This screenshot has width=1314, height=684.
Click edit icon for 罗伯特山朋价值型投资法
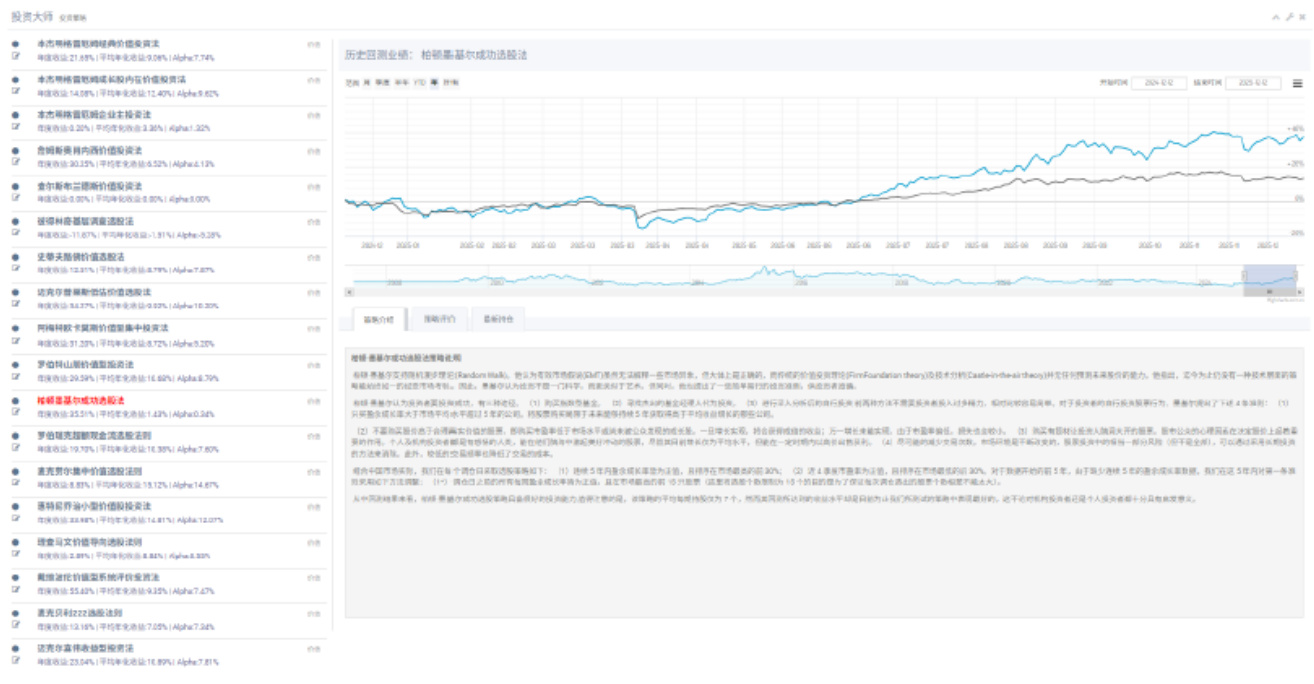(x=16, y=378)
